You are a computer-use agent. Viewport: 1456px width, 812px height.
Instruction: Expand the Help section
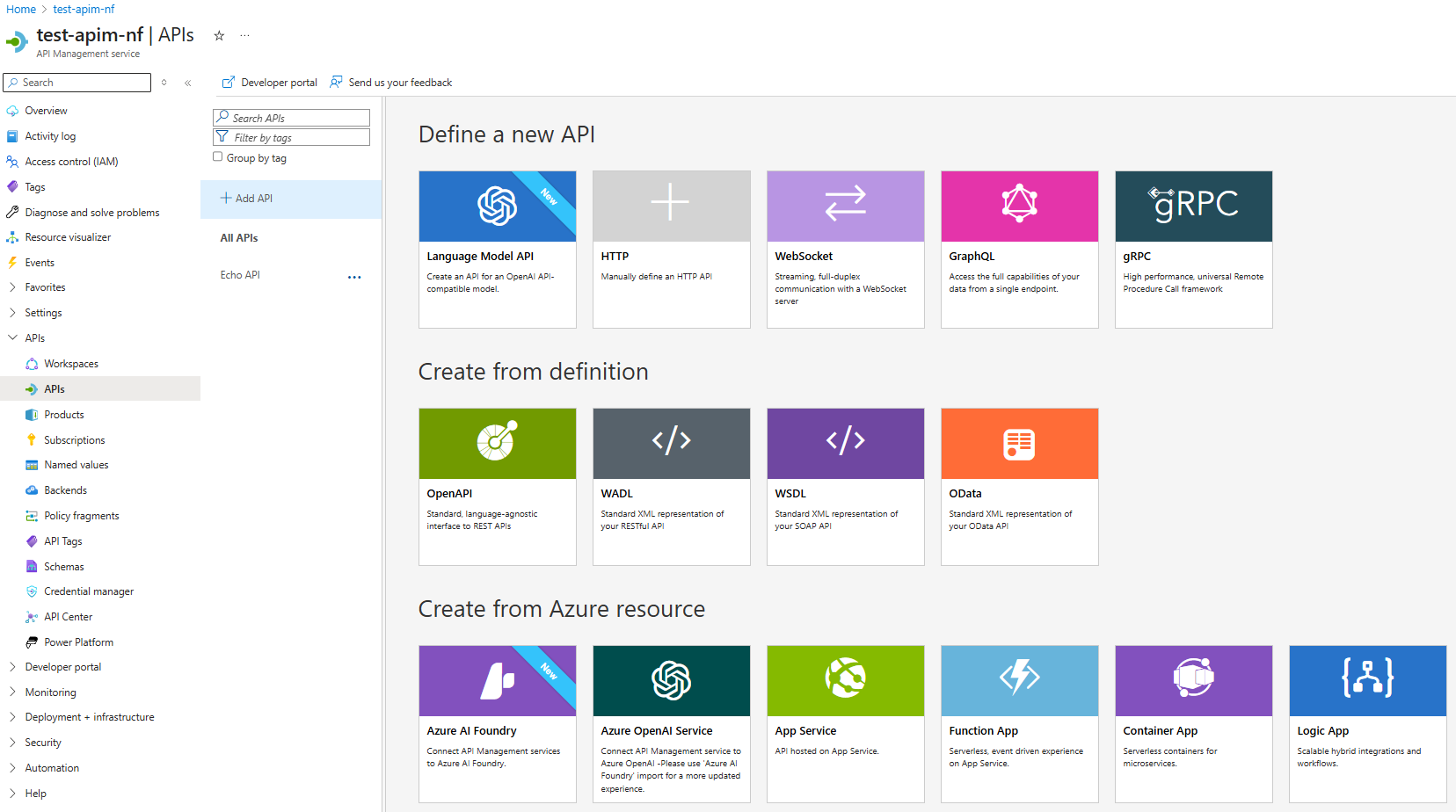coord(12,794)
